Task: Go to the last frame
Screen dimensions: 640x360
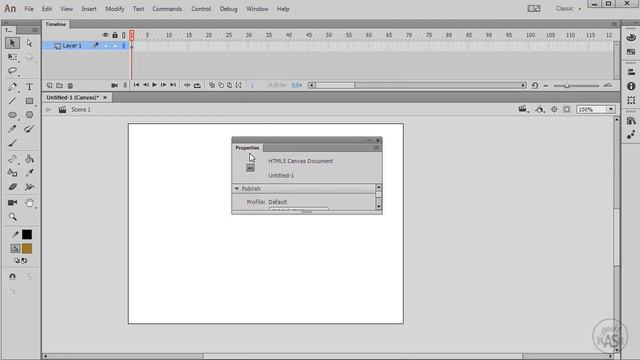Action: (173, 85)
